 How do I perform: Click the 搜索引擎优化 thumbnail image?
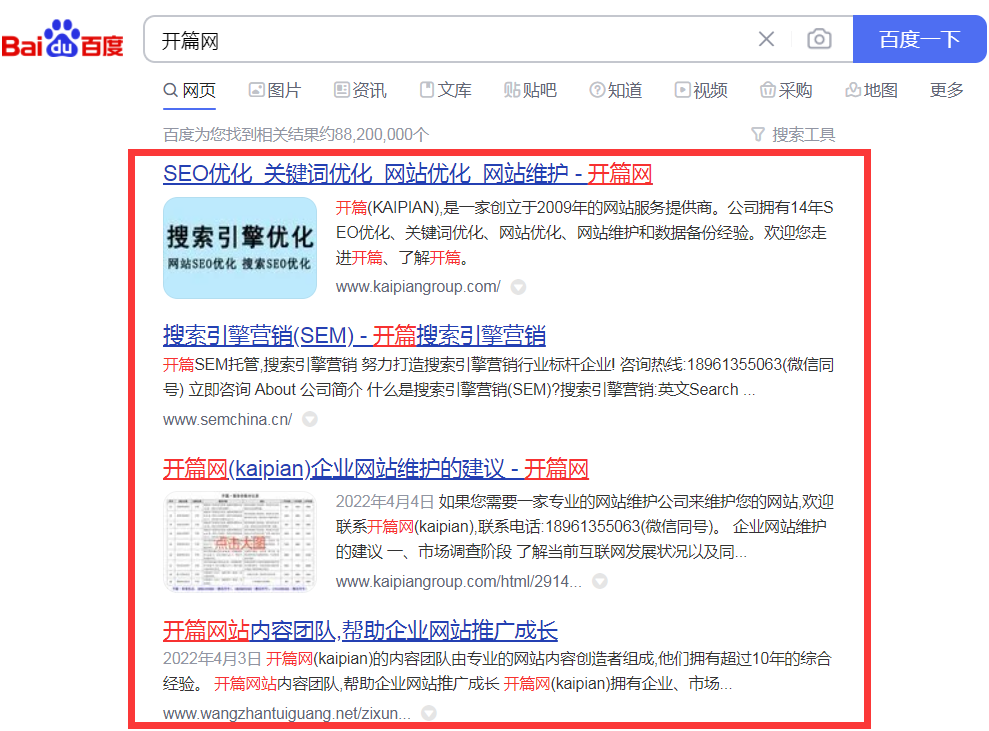[240, 248]
